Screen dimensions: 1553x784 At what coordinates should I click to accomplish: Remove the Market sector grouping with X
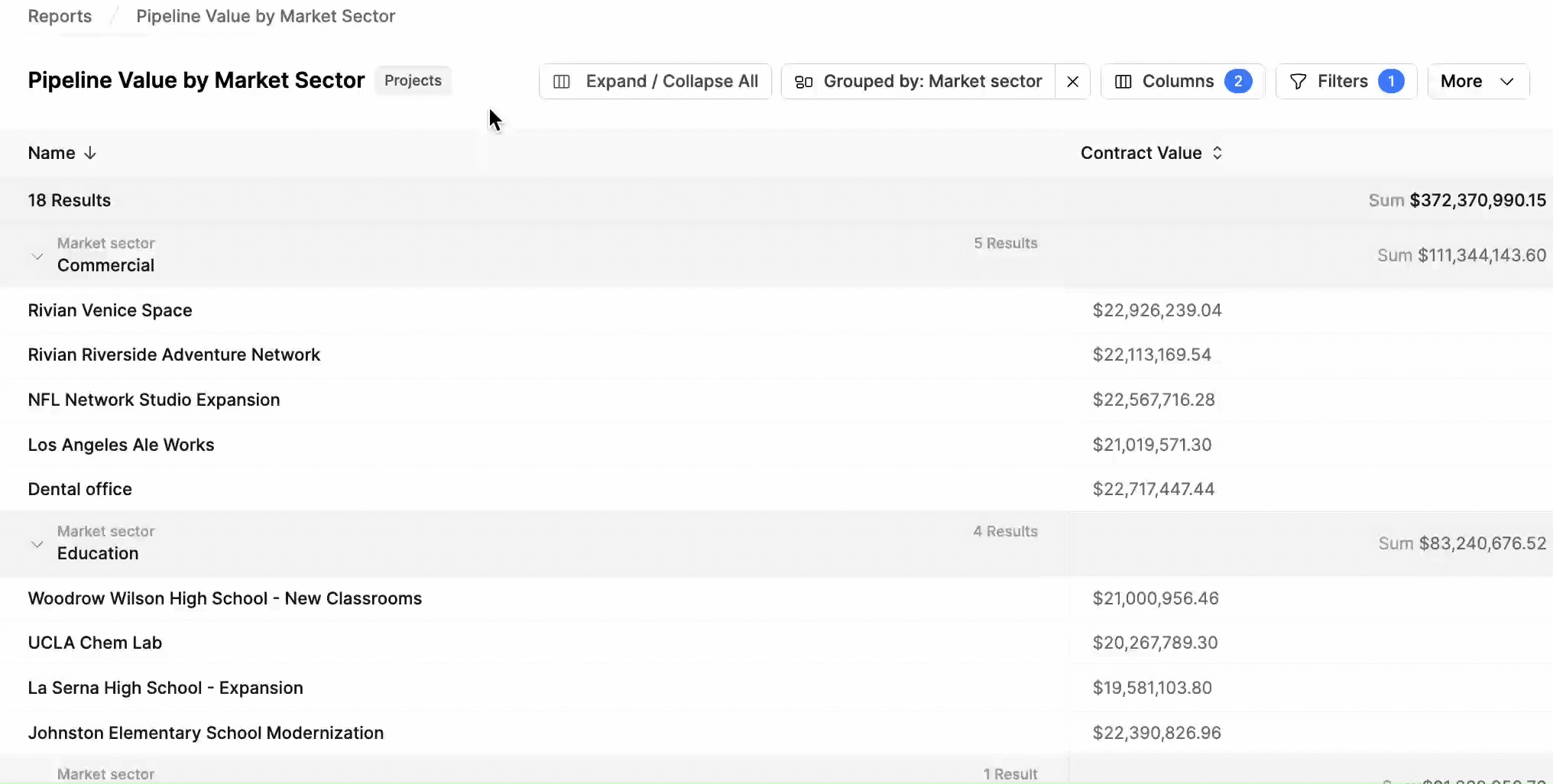tap(1072, 82)
